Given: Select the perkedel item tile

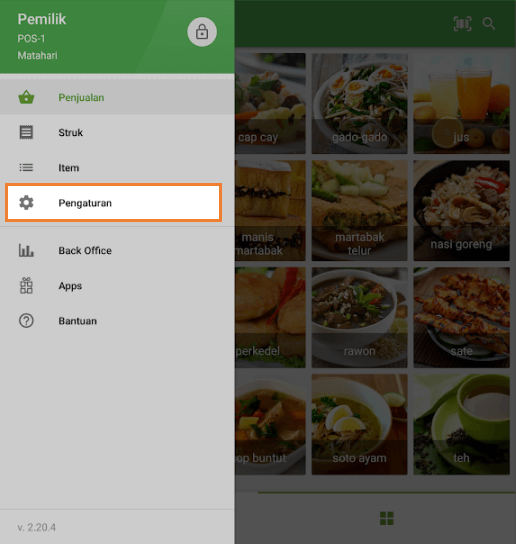Looking at the screenshot, I should [270, 317].
